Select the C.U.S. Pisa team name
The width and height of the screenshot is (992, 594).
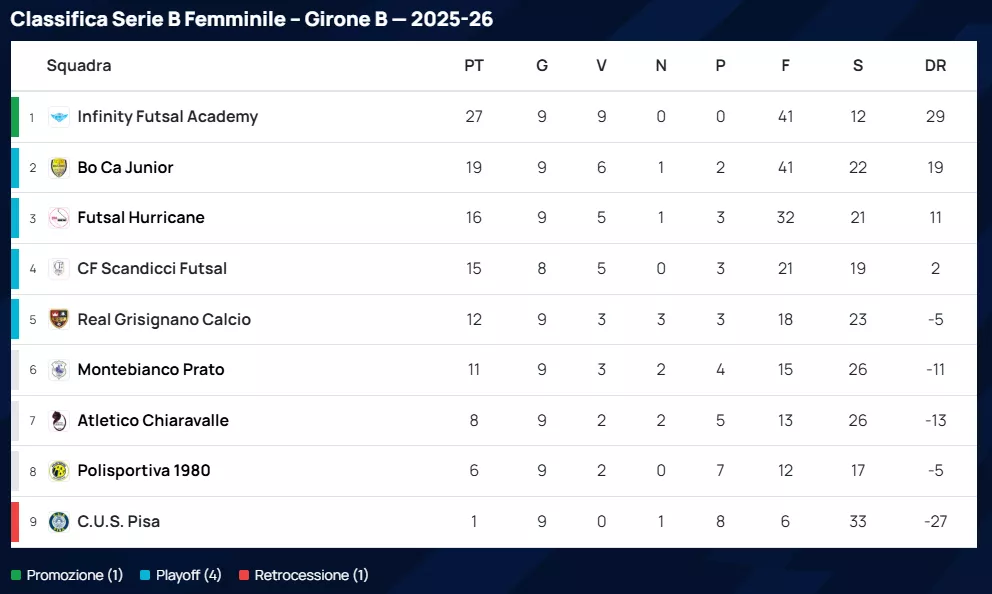(x=118, y=522)
